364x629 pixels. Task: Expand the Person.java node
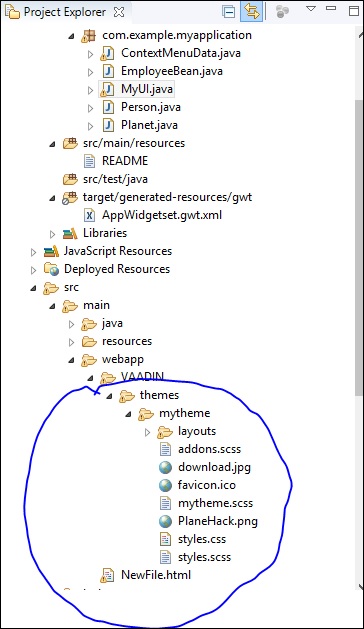click(91, 108)
